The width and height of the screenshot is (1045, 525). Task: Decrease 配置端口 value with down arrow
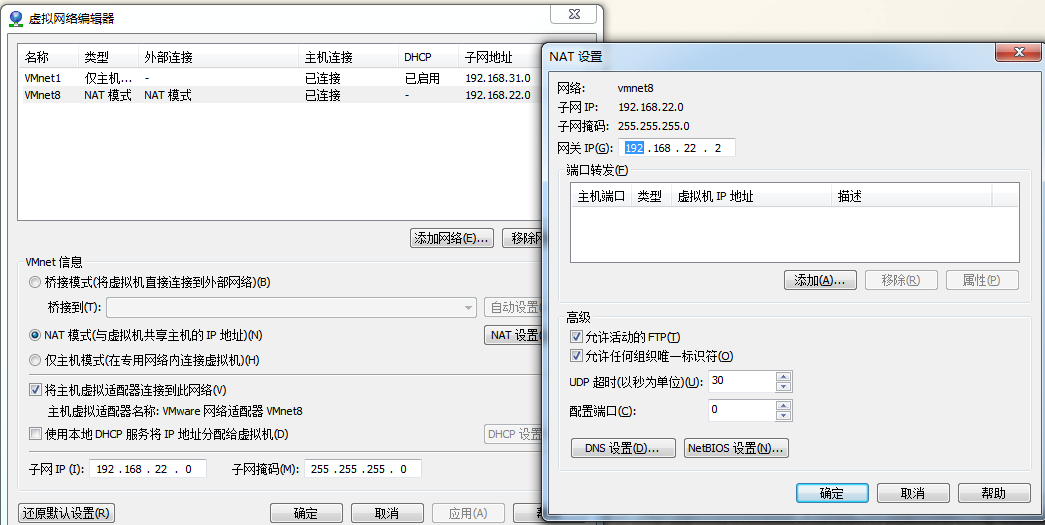click(784, 416)
